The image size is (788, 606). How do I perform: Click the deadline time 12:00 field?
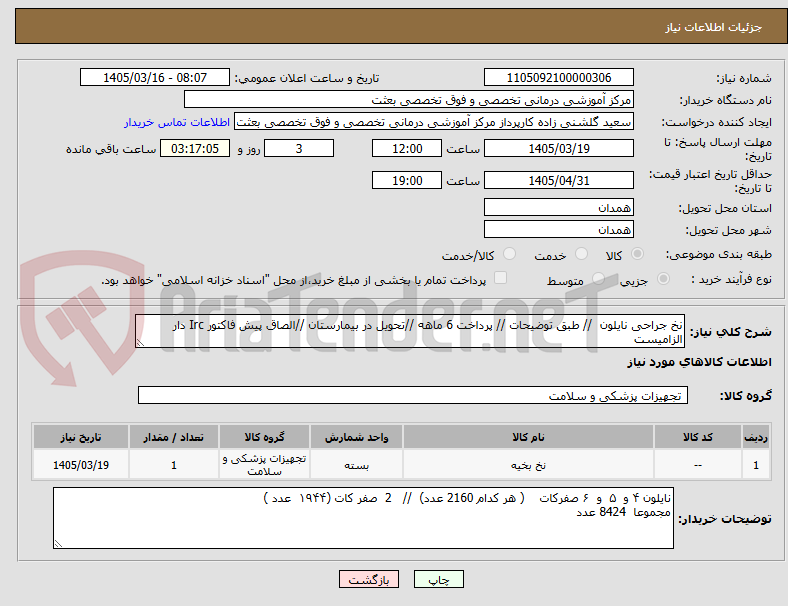[x=407, y=148]
